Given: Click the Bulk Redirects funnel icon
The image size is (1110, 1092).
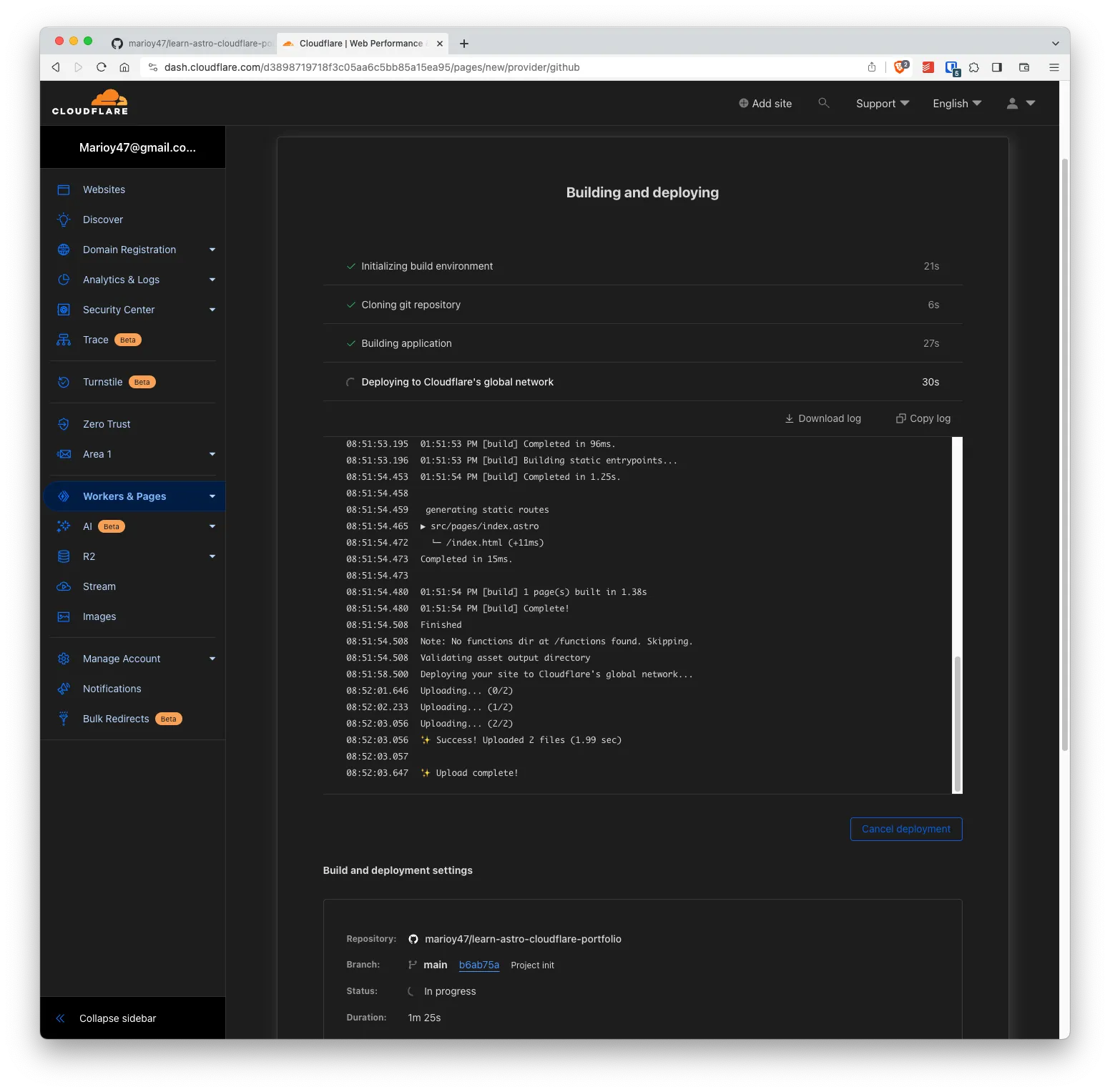Looking at the screenshot, I should click(x=64, y=719).
